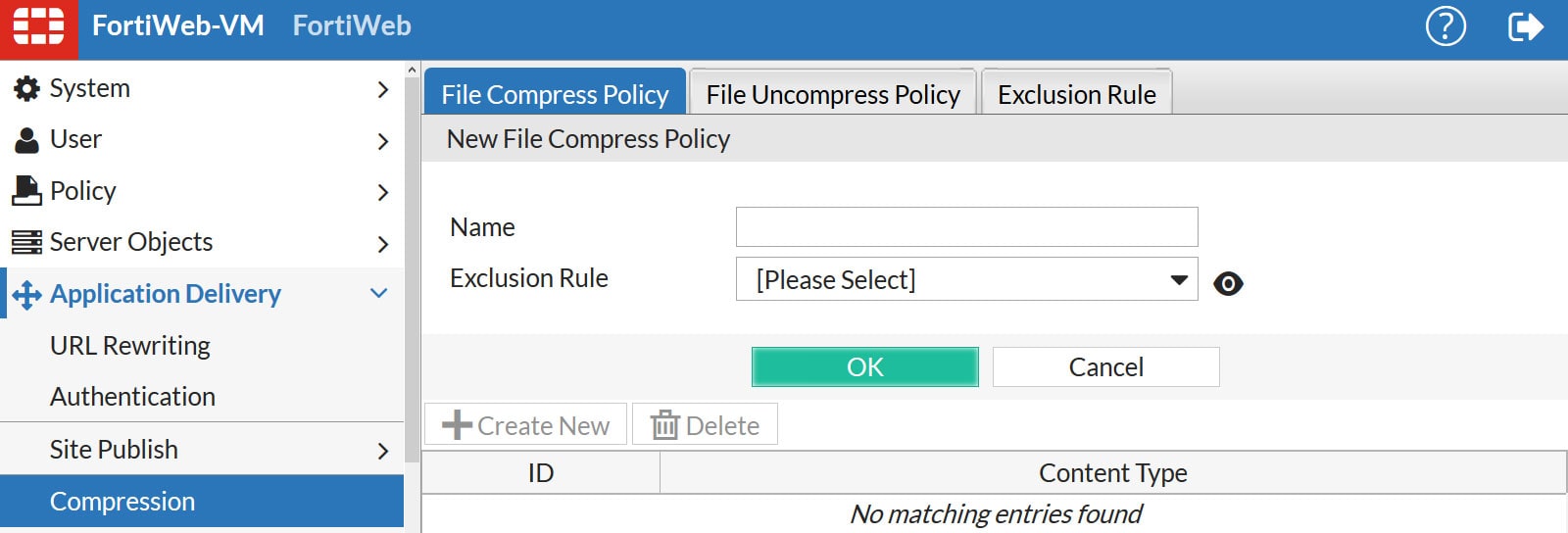Screen dimensions: 1568x533
Task: Click the Fortinet logo icon
Action: tap(38, 26)
